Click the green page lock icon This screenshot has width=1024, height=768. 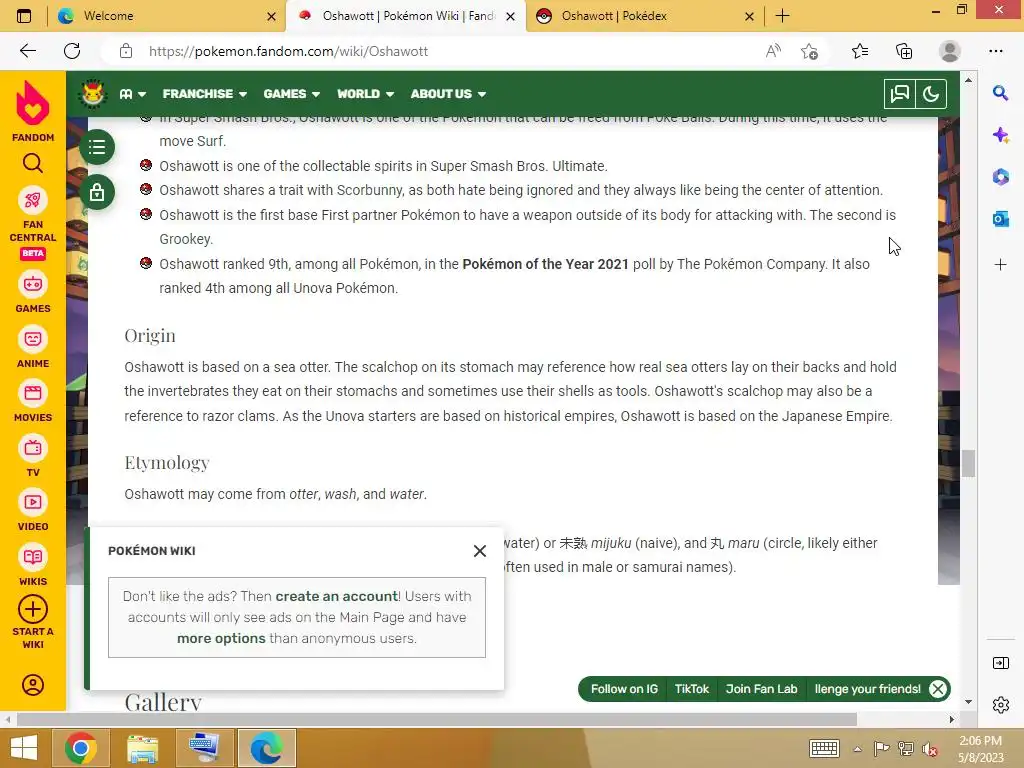point(97,193)
